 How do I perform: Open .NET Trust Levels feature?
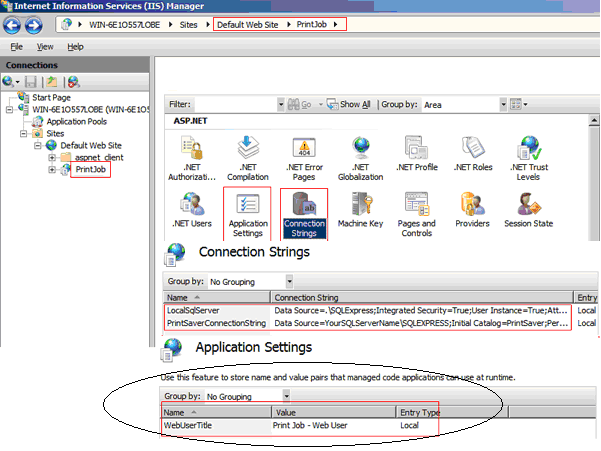coord(529,159)
